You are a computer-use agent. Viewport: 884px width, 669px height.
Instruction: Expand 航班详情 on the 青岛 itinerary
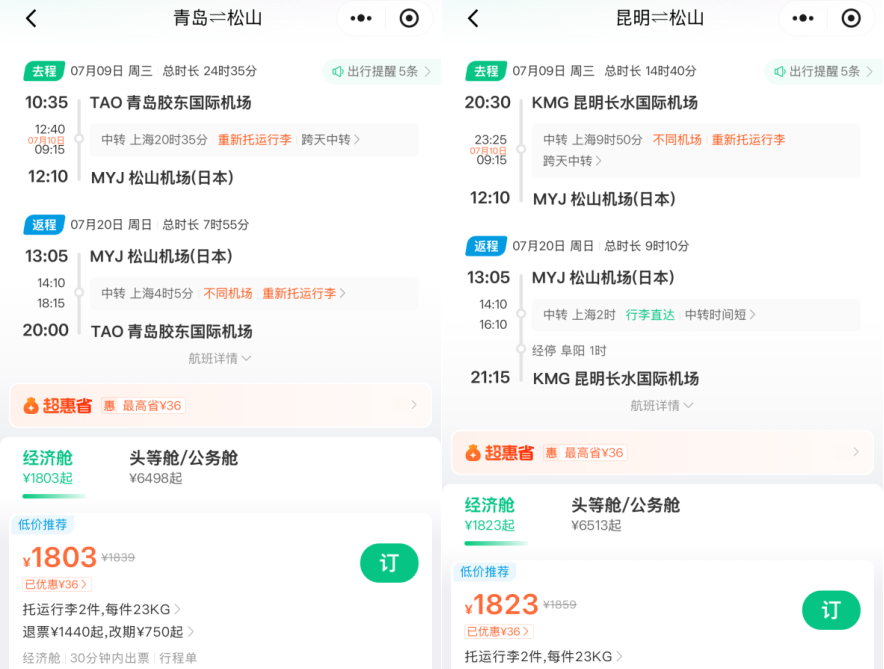(219, 358)
